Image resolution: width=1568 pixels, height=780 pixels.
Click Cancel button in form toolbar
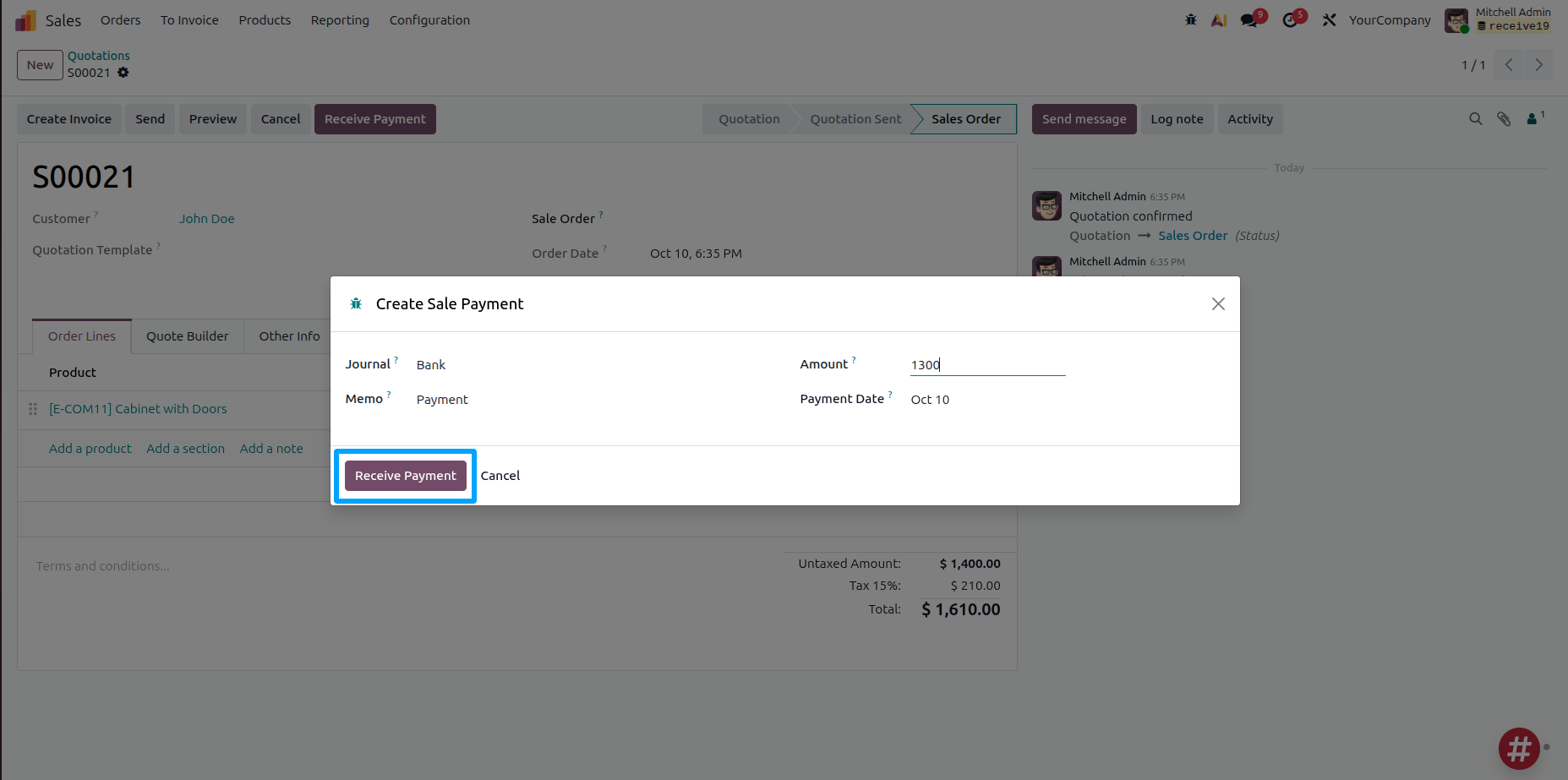(x=281, y=119)
